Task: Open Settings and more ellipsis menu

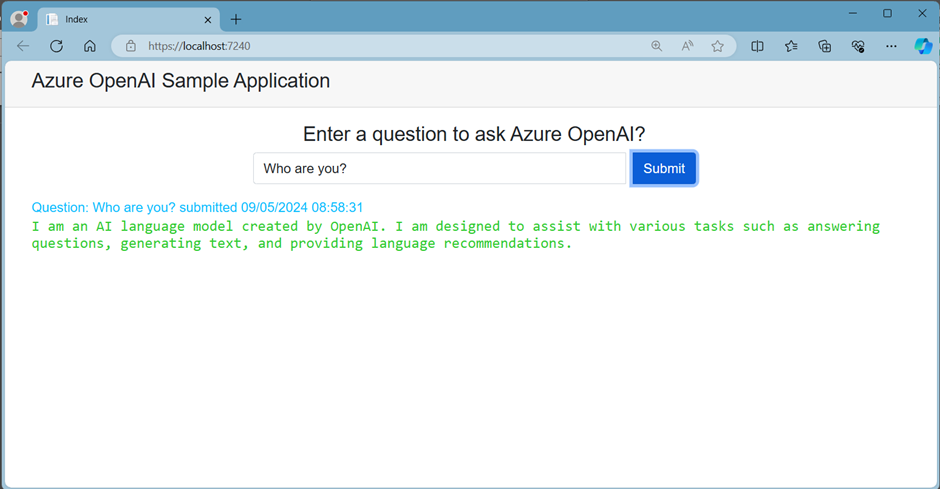Action: coord(891,46)
